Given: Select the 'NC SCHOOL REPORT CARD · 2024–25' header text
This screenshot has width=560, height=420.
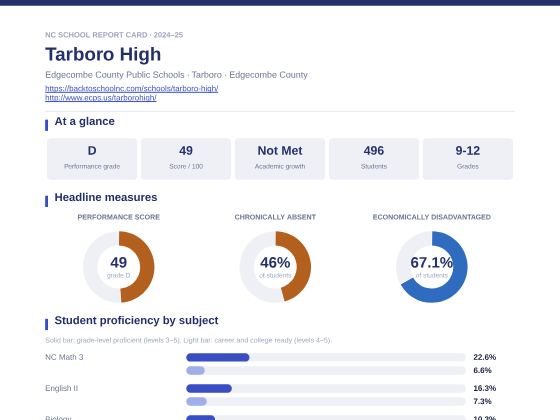Looking at the screenshot, I should (114, 35).
